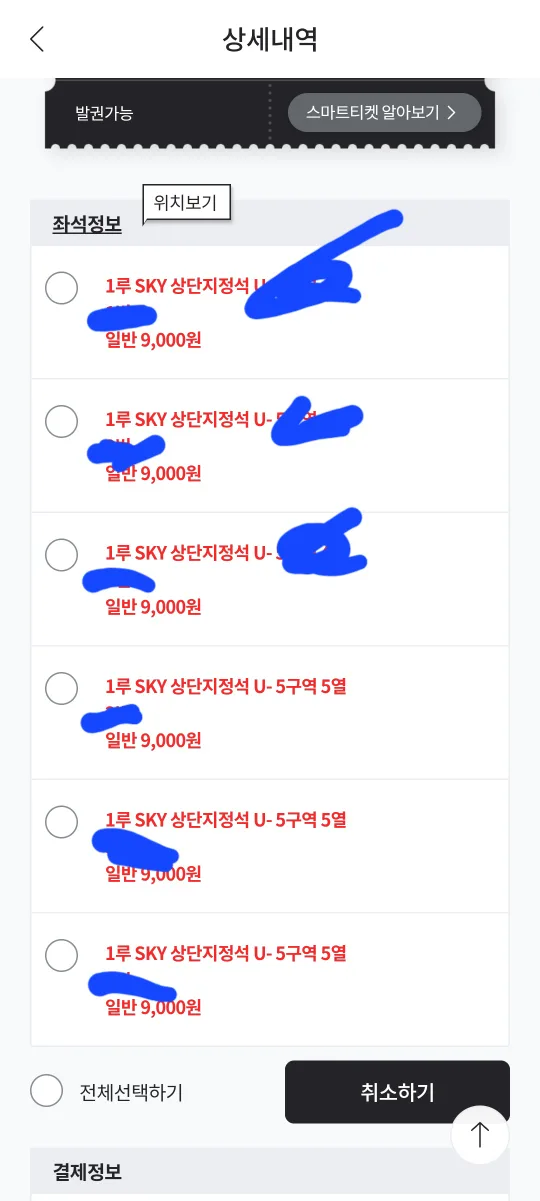Click the 발권가능 status label
540x1201 pixels.
(104, 113)
